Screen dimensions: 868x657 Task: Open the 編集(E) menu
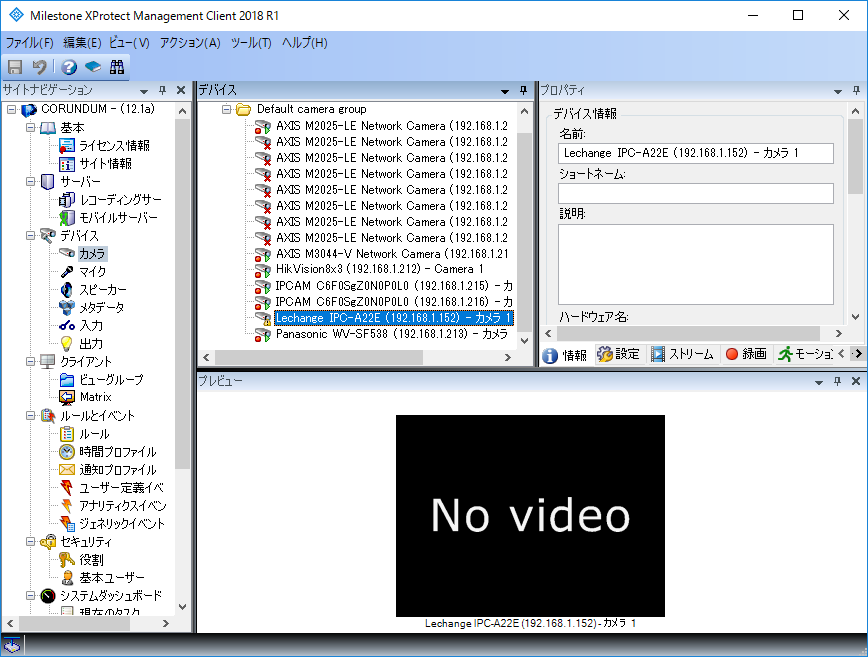[x=82, y=43]
